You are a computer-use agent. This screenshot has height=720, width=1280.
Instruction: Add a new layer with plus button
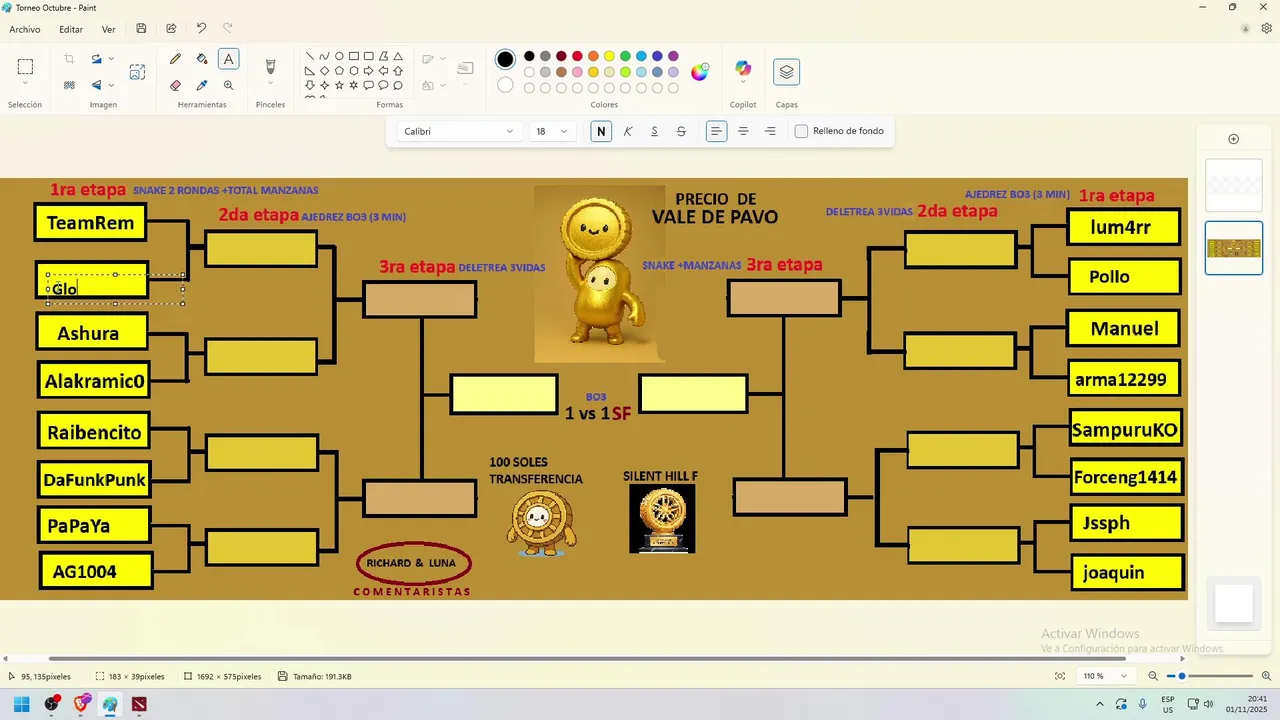(x=1233, y=139)
